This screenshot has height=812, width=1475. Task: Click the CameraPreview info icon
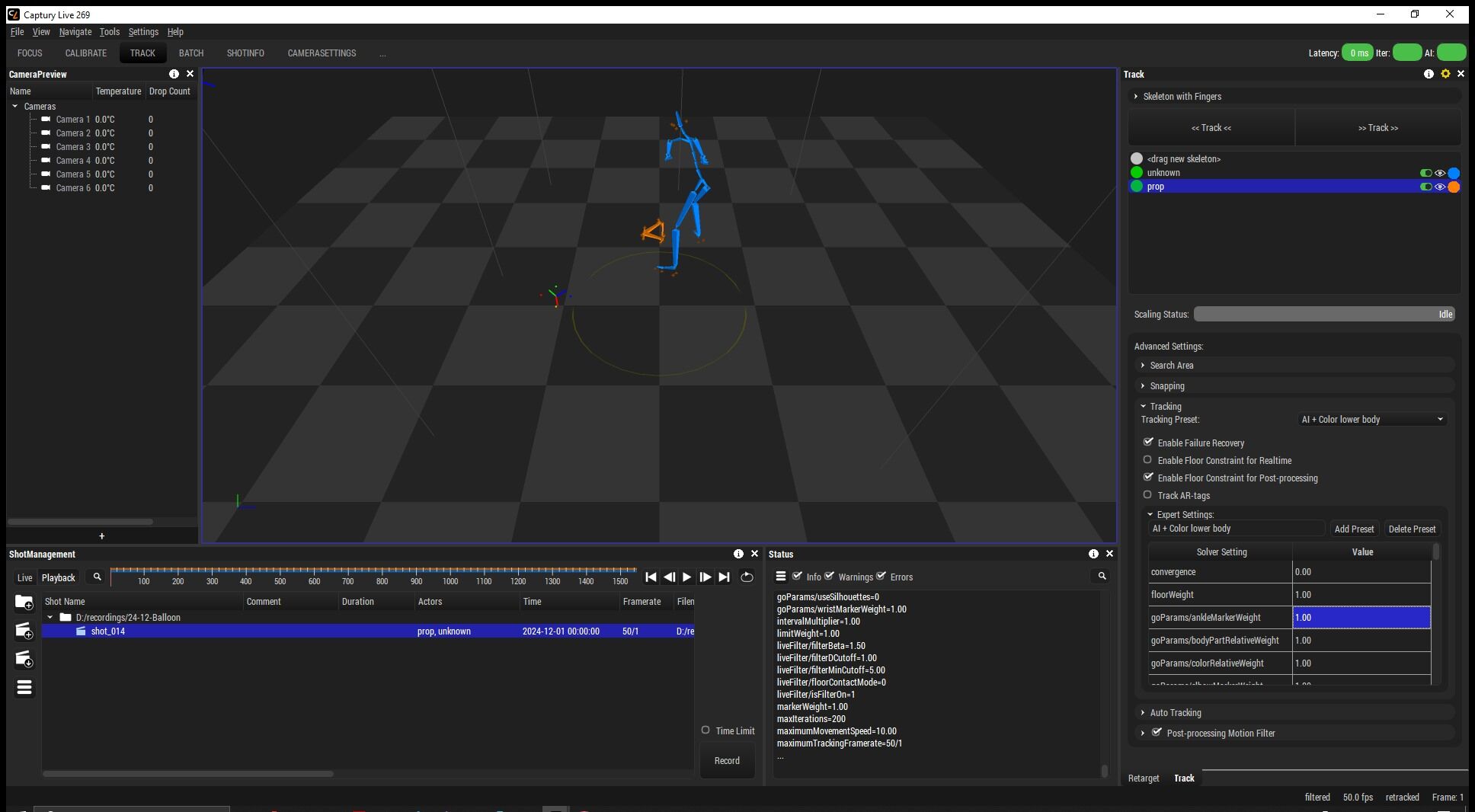tap(174, 74)
